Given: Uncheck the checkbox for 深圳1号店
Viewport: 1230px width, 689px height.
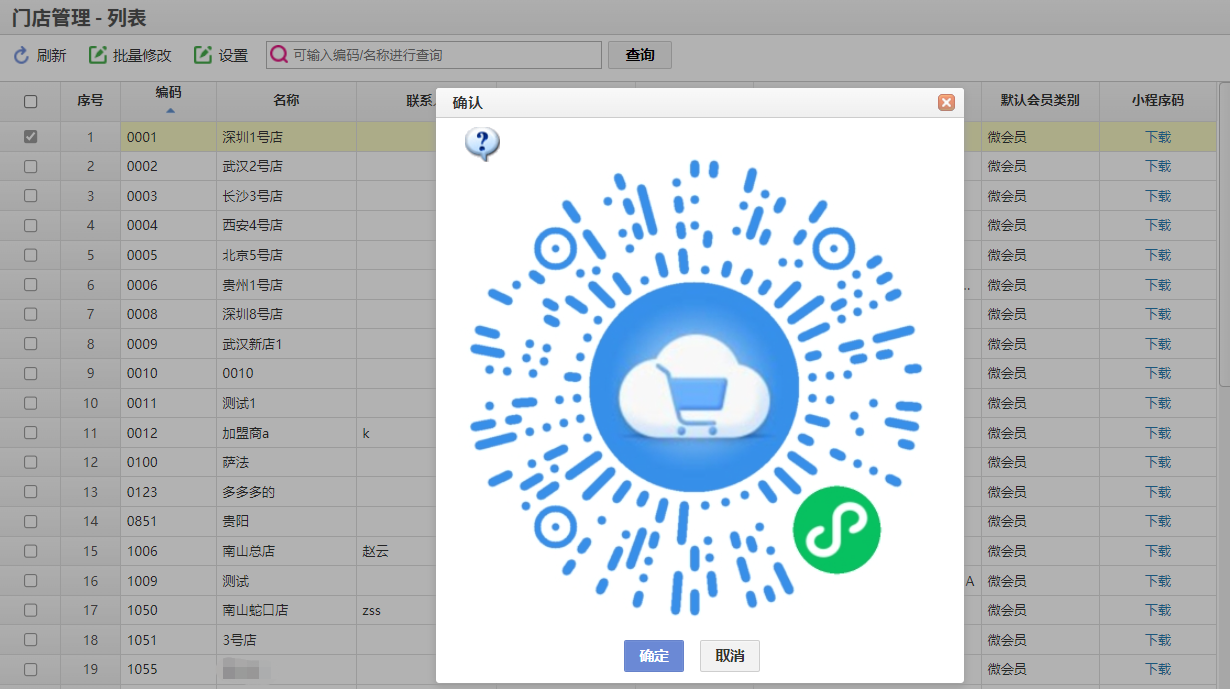Looking at the screenshot, I should 30,137.
